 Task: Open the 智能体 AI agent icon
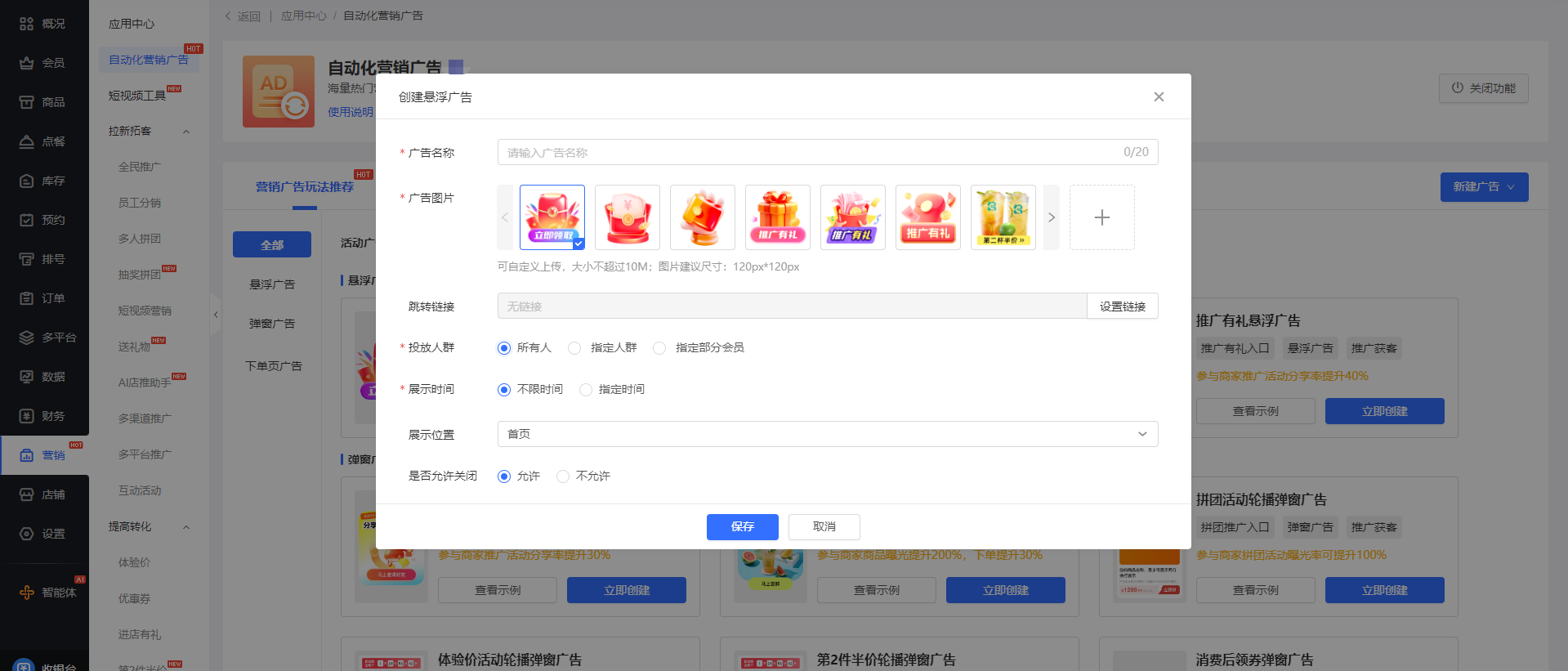click(x=26, y=593)
